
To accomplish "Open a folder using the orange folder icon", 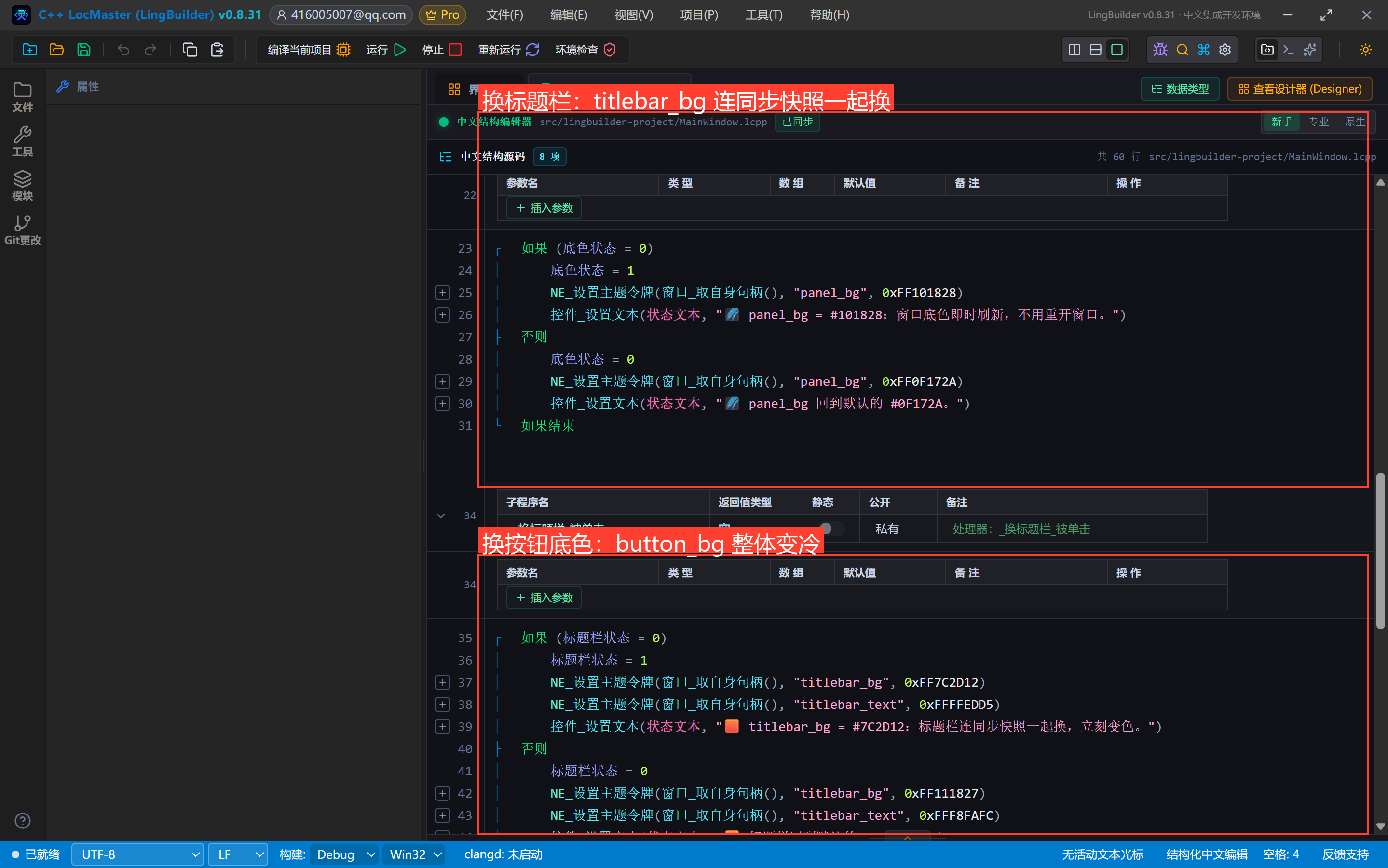I will 57,50.
